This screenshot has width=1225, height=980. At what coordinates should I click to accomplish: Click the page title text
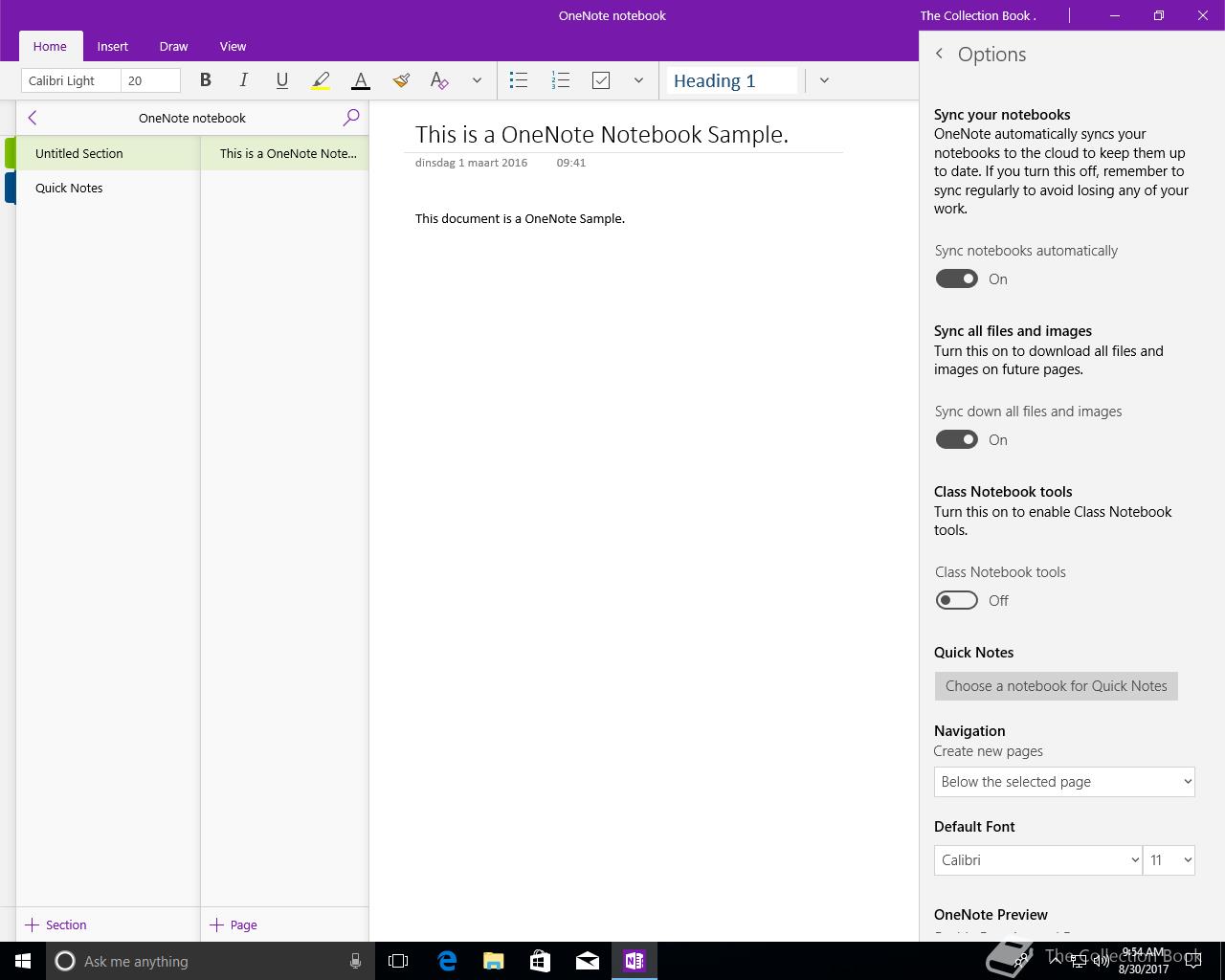[x=602, y=134]
